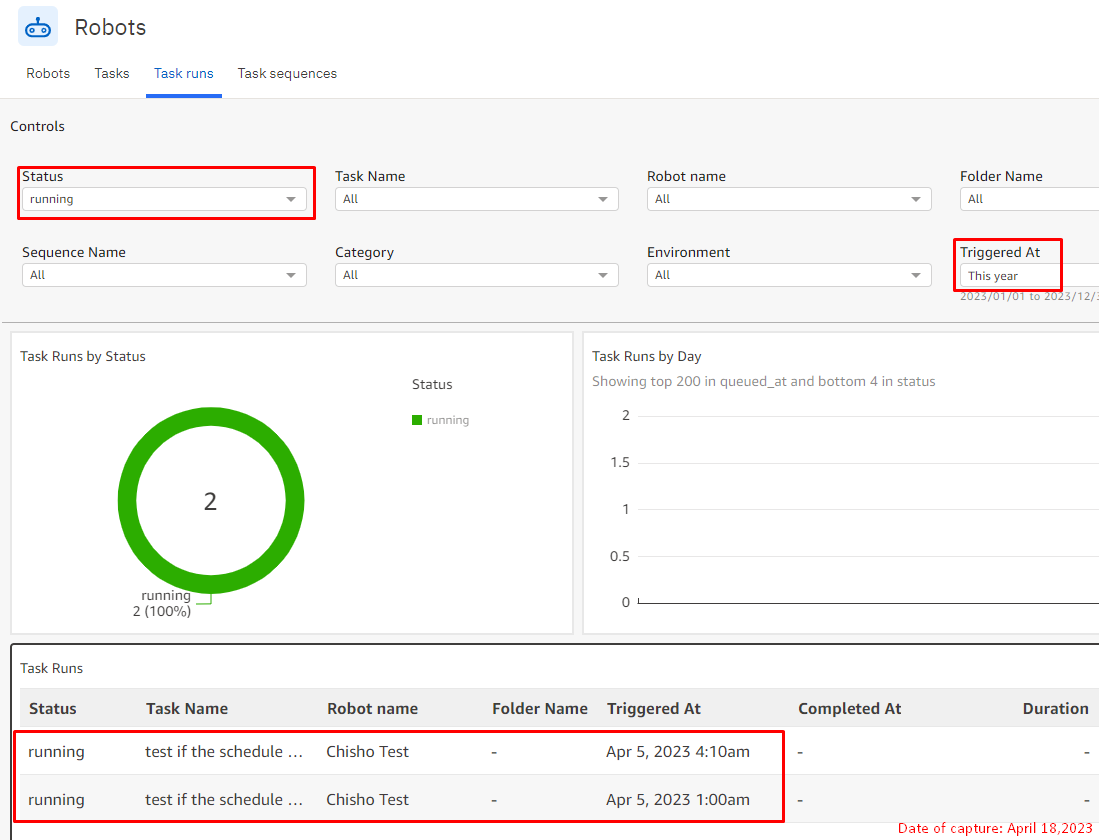Open the Category filter dropdown
Image resolution: width=1099 pixels, height=840 pixels.
476,275
